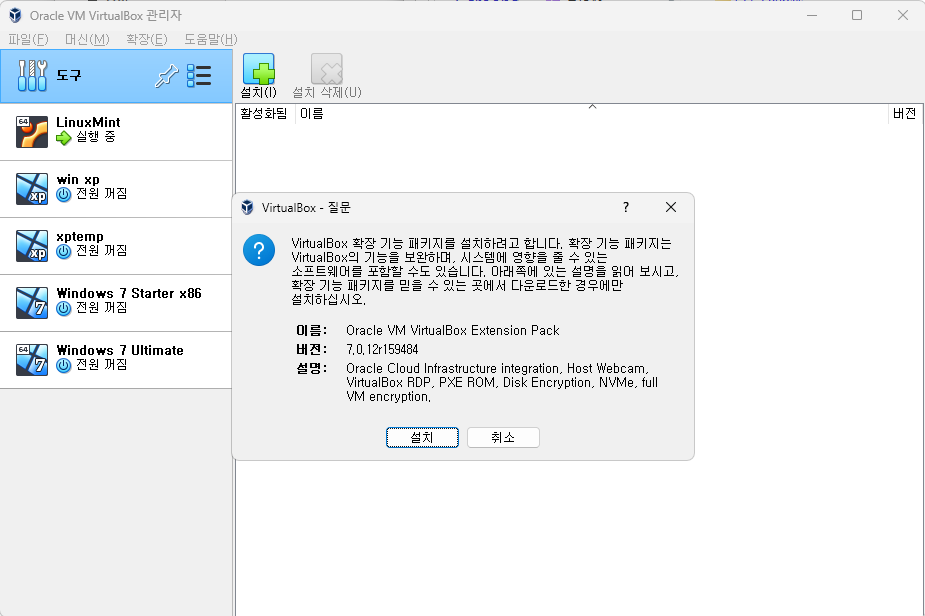Click the version 7.0.12r159484 text
This screenshot has width=925, height=616.
382,349
